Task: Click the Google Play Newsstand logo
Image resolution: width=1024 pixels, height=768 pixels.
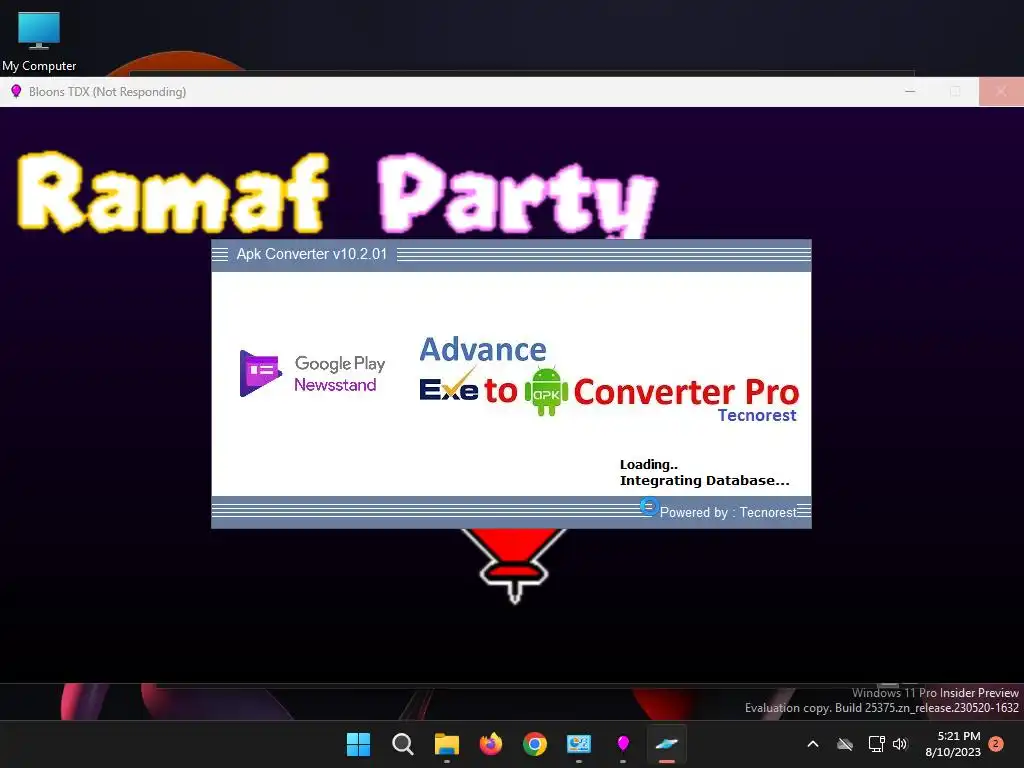Action: click(x=312, y=374)
